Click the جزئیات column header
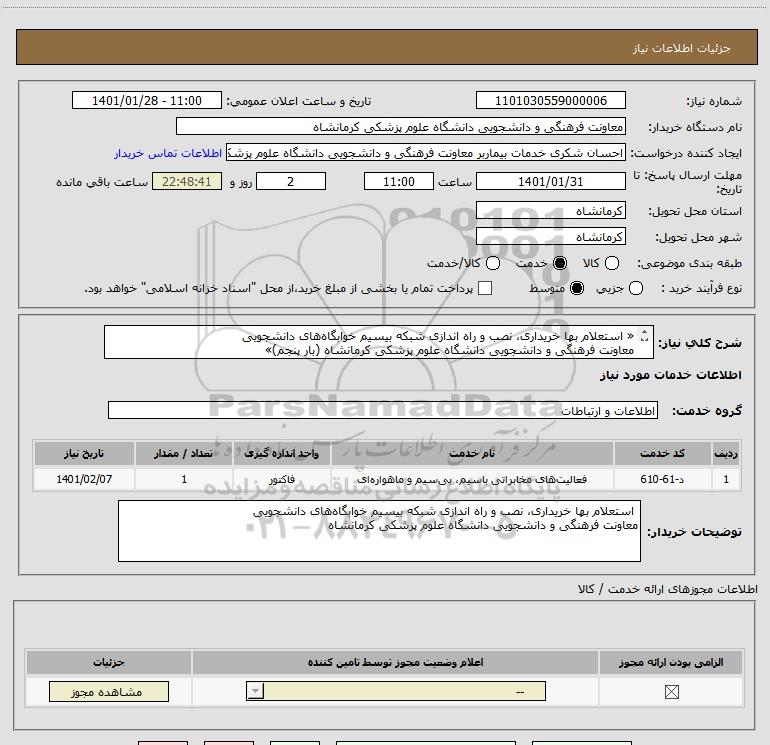The width and height of the screenshot is (770, 745). click(109, 662)
